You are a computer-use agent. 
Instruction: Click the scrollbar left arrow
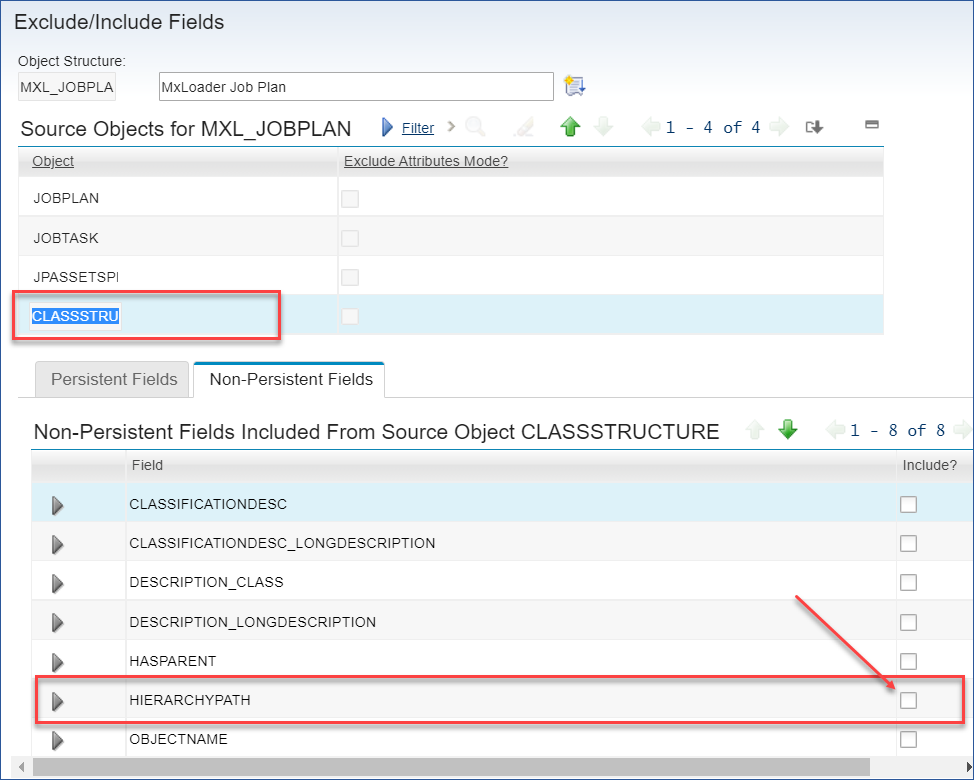coord(22,766)
